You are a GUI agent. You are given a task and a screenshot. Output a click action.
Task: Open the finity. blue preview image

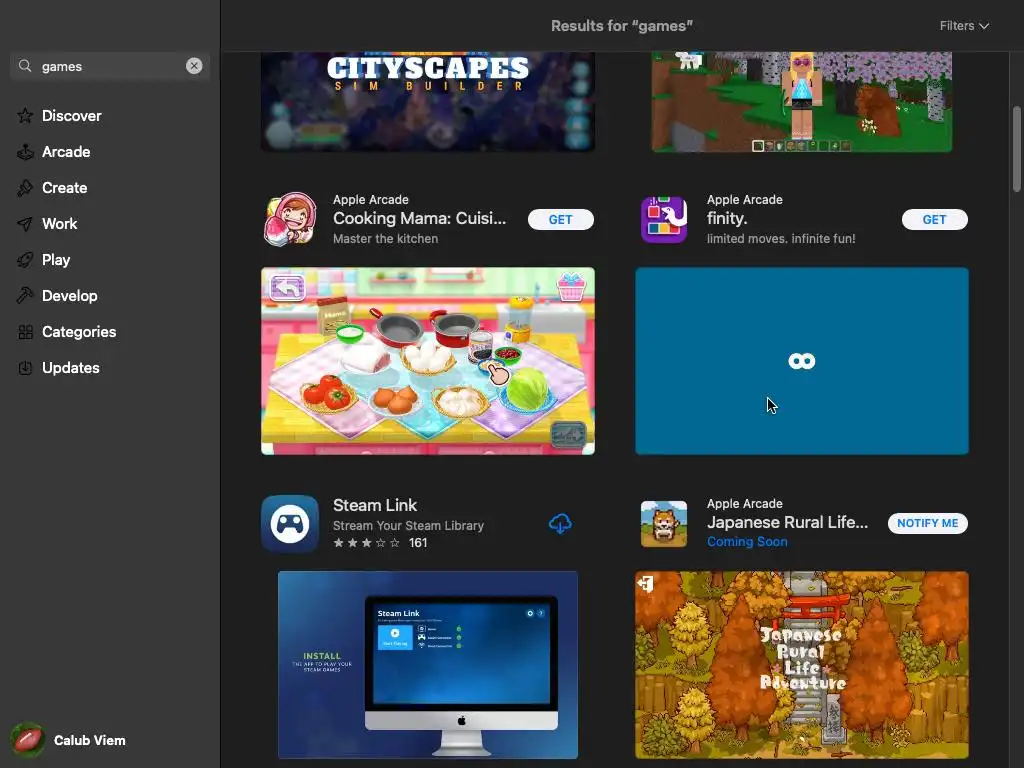802,360
